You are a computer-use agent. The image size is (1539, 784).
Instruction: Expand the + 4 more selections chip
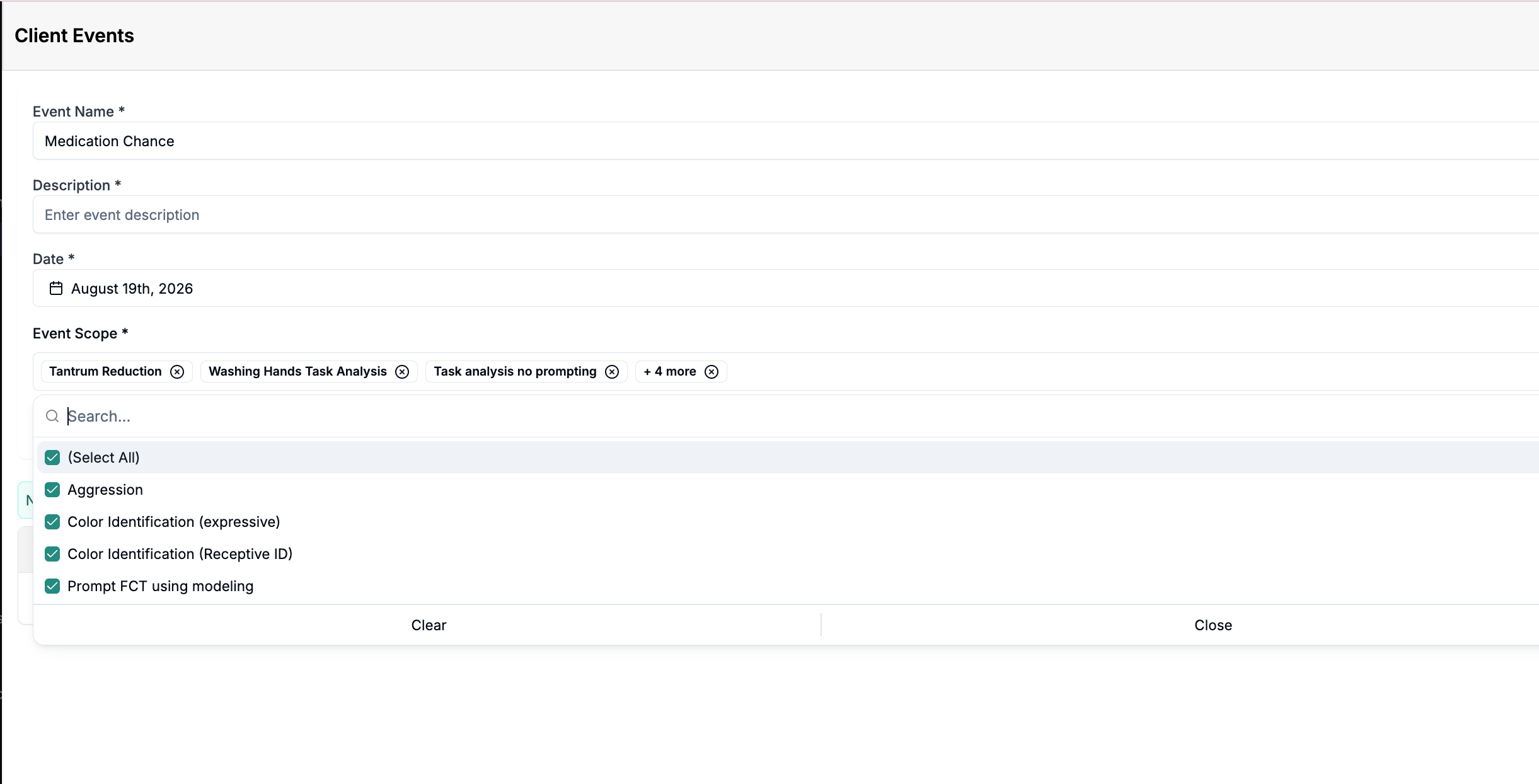click(x=669, y=372)
